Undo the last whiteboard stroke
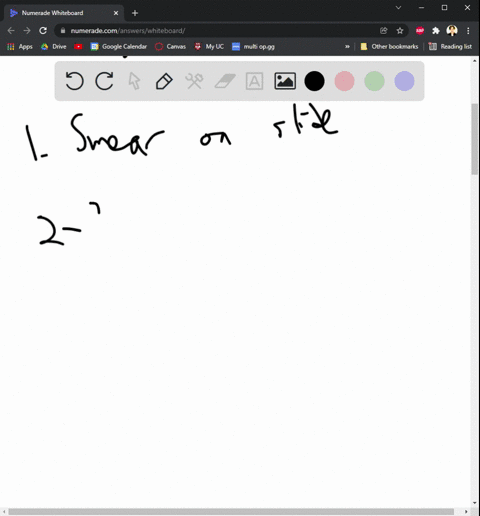480x516 pixels. [x=74, y=81]
